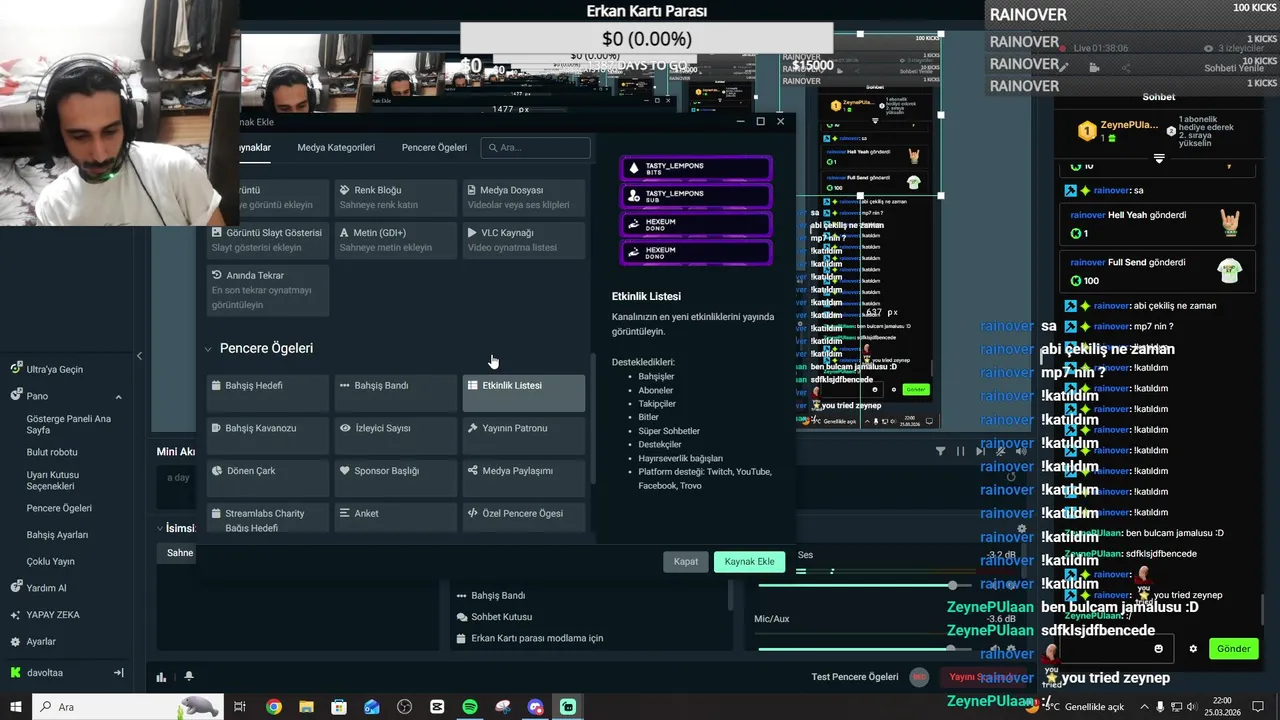The width and height of the screenshot is (1280, 720).
Task: Open the Windows Start menu
Action: [x=16, y=707]
